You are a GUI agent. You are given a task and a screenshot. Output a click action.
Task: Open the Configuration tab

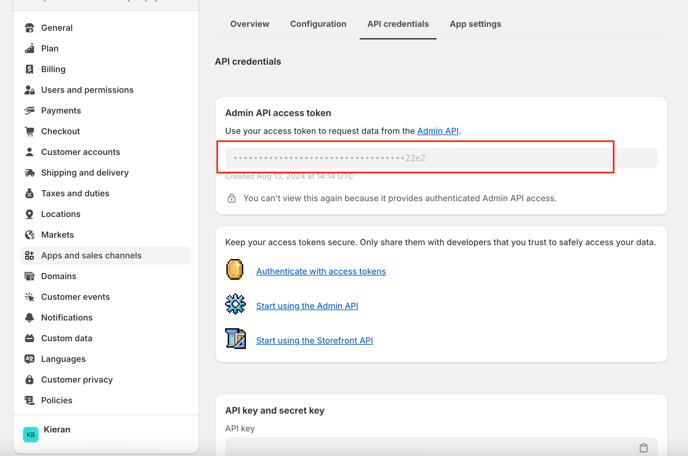tap(318, 24)
